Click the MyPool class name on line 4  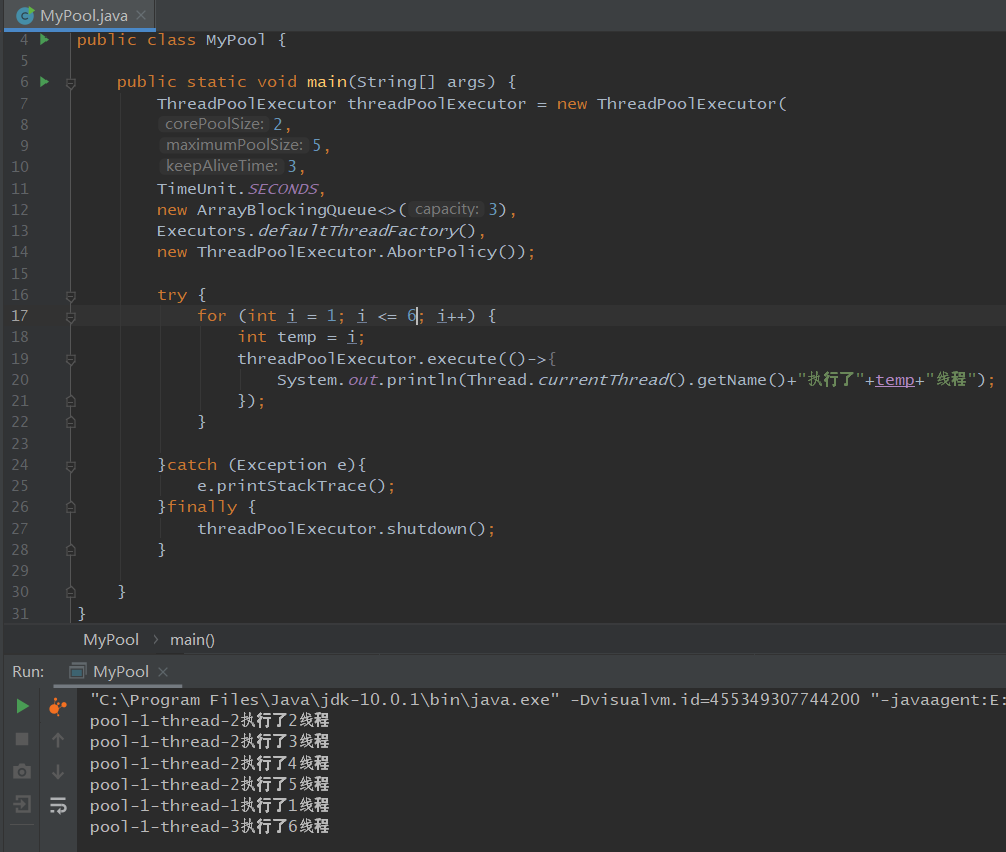click(235, 40)
